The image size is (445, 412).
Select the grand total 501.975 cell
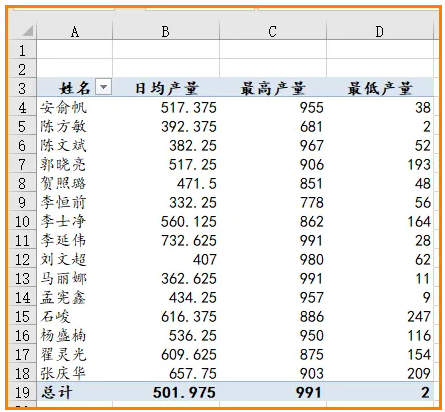[x=166, y=392]
